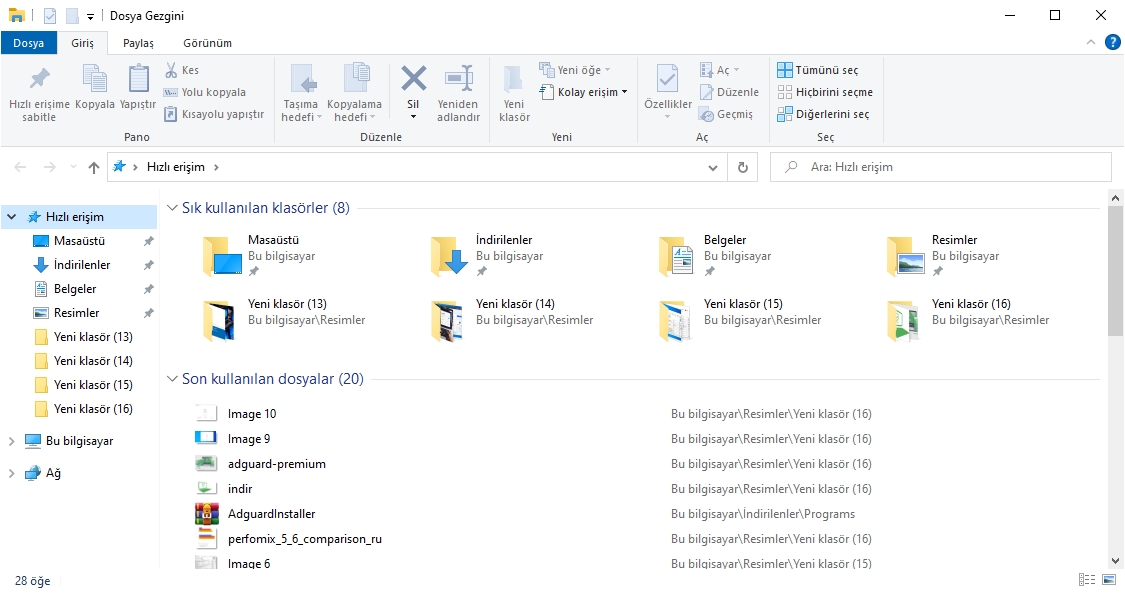Select adguard-premium file
The image size is (1125, 593).
(x=276, y=464)
